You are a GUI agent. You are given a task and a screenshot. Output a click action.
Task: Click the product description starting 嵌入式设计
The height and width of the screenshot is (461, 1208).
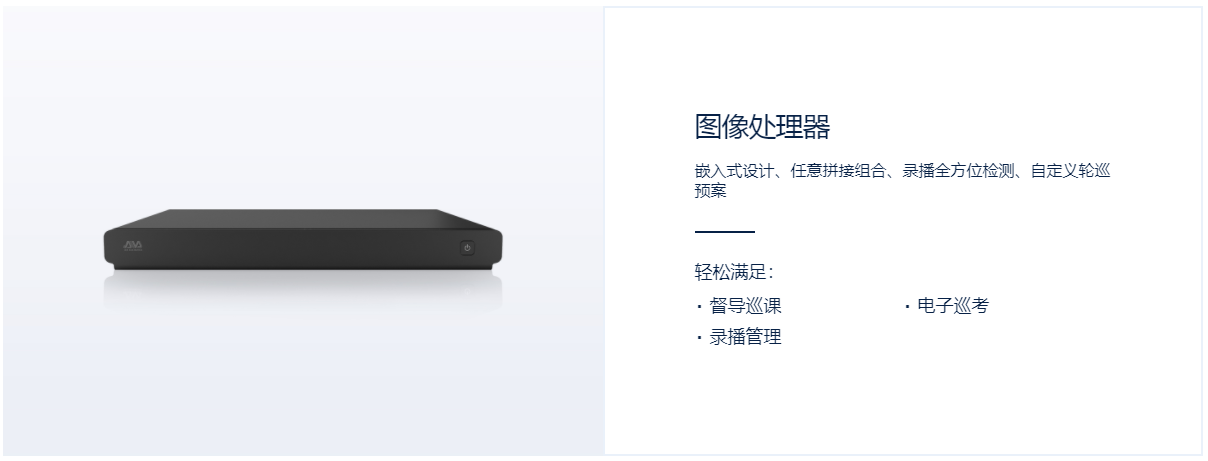[903, 181]
